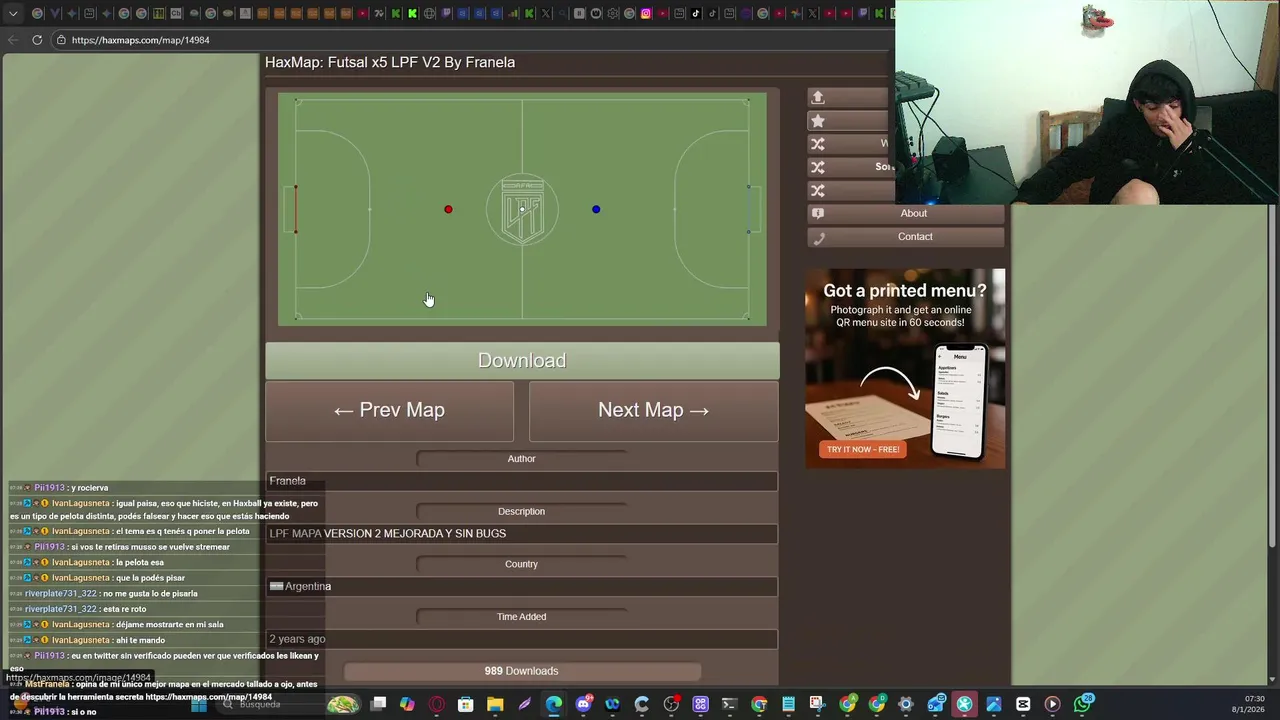This screenshot has width=1280, height=720.
Task: Open Windows Settings gear in the taskbar
Action: tap(906, 705)
